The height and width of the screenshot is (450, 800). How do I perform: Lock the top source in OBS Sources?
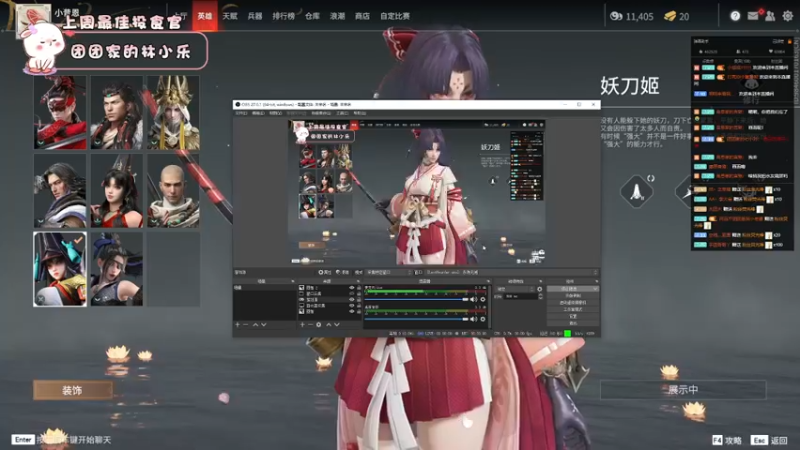point(359,288)
